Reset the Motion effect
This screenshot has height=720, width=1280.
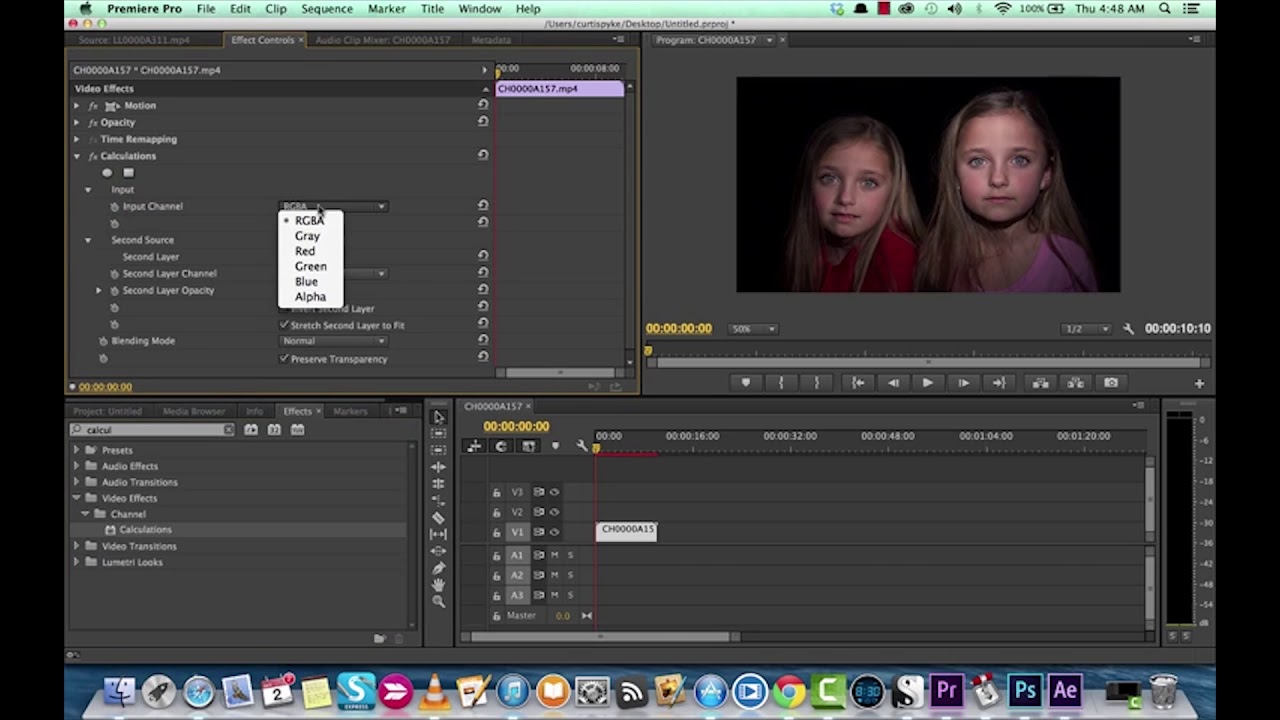click(483, 105)
